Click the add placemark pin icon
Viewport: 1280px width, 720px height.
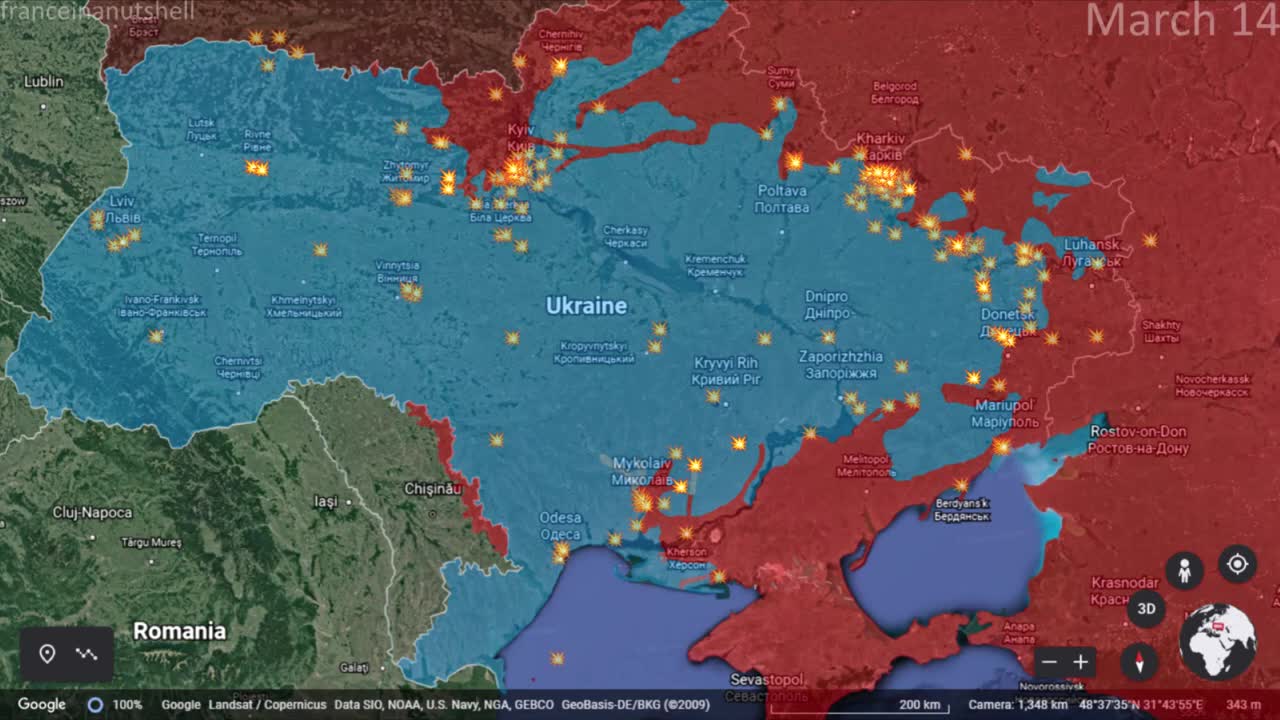click(x=47, y=654)
